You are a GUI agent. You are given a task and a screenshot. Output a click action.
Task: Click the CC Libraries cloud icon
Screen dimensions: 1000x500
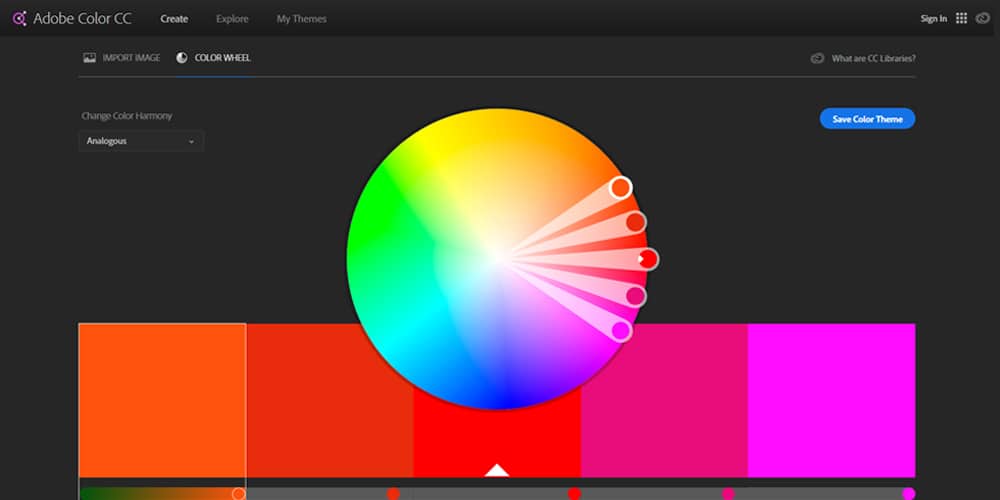817,58
